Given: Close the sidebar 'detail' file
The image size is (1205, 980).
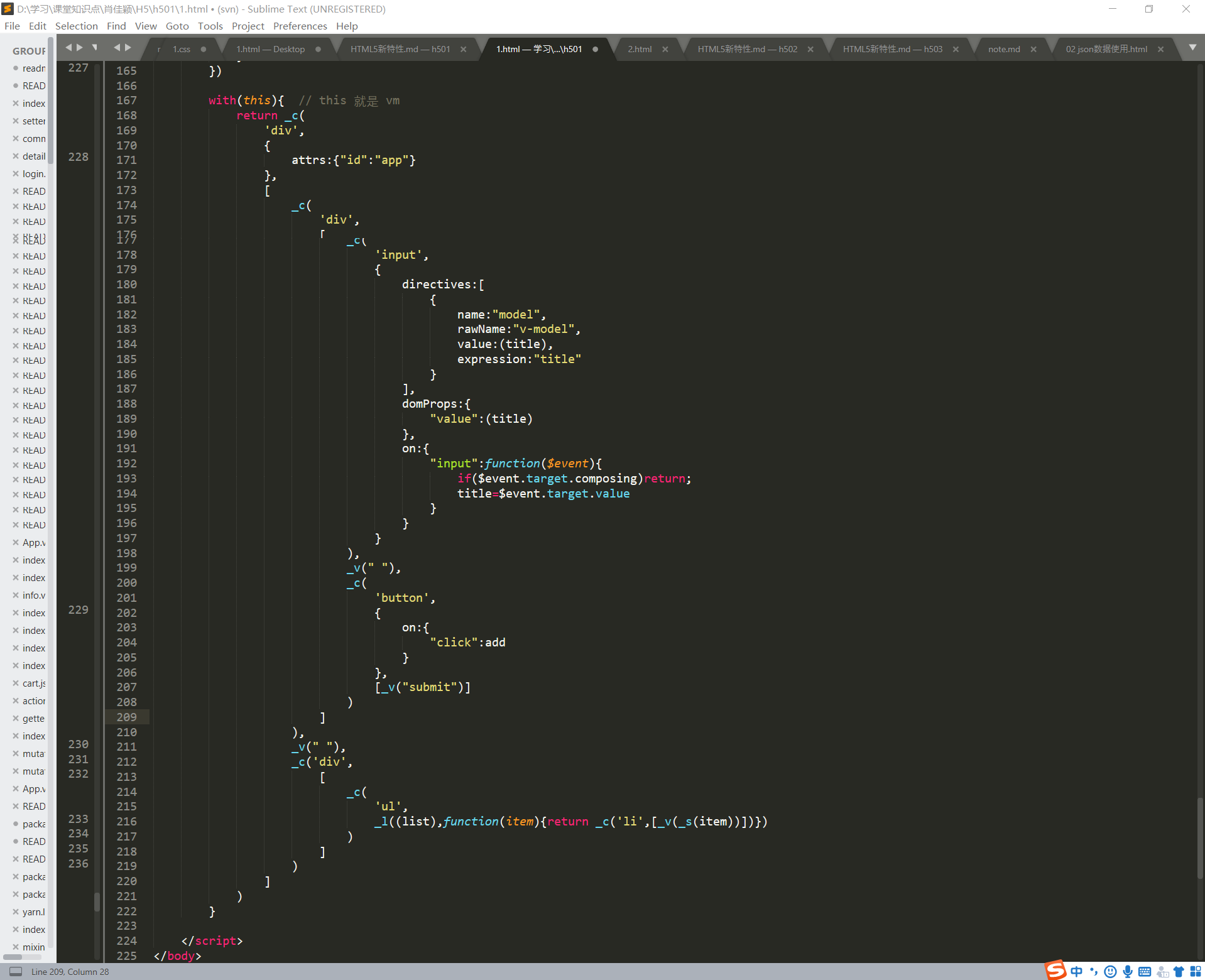Looking at the screenshot, I should pyautogui.click(x=16, y=156).
